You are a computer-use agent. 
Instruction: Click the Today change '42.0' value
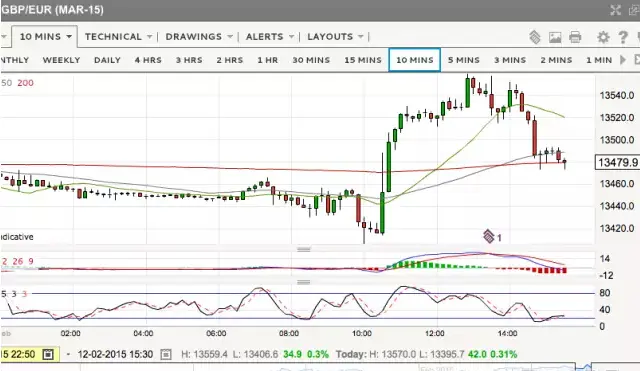[x=478, y=354]
